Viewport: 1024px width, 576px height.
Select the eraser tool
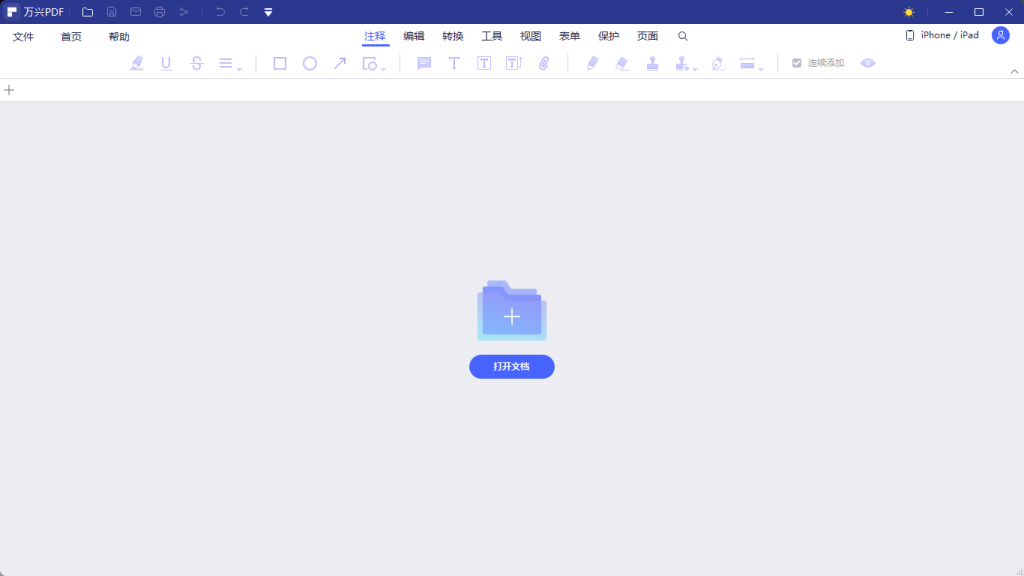622,63
